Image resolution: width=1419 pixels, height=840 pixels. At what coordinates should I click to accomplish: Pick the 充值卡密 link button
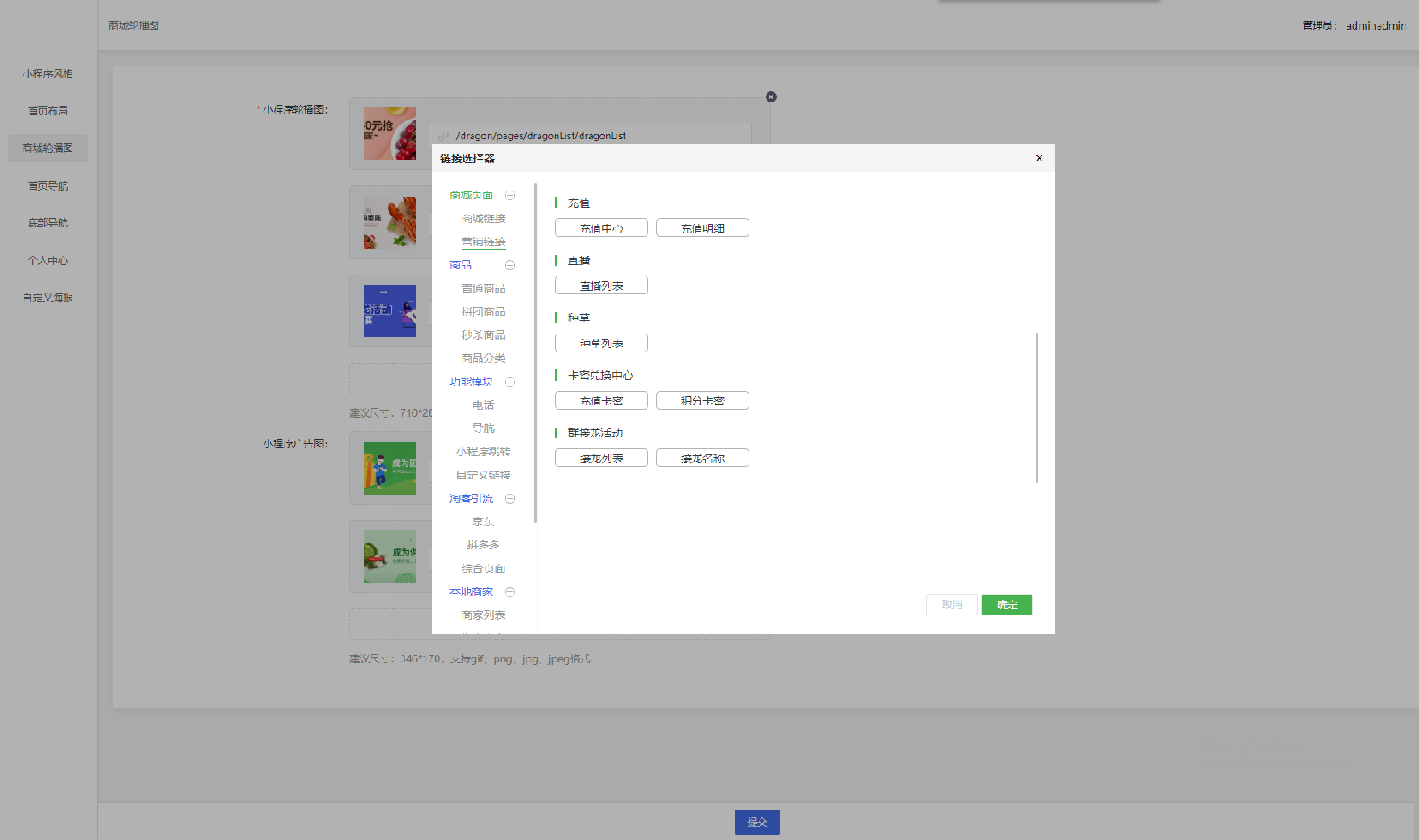point(601,401)
